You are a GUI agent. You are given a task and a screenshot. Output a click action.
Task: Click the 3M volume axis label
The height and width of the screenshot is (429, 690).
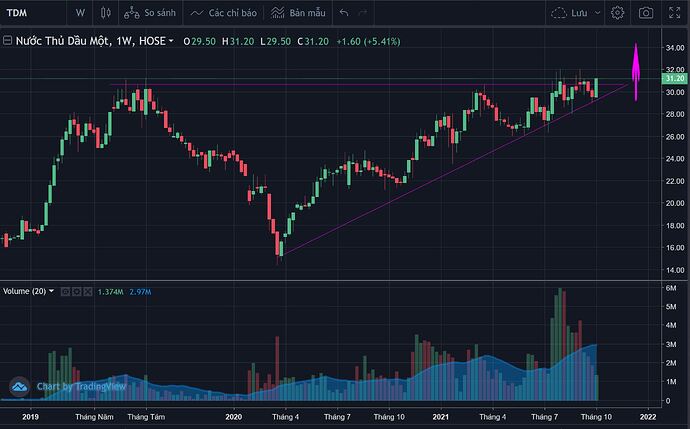pos(671,344)
